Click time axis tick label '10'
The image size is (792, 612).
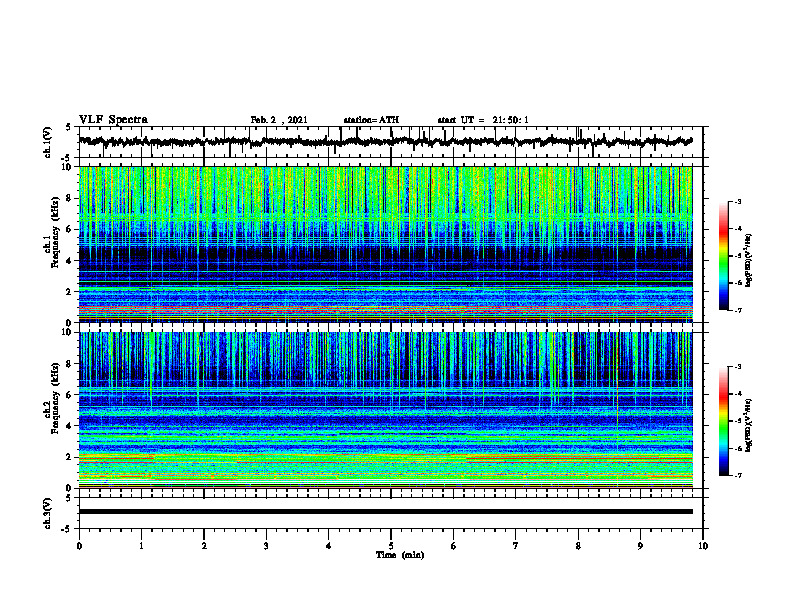(x=703, y=546)
